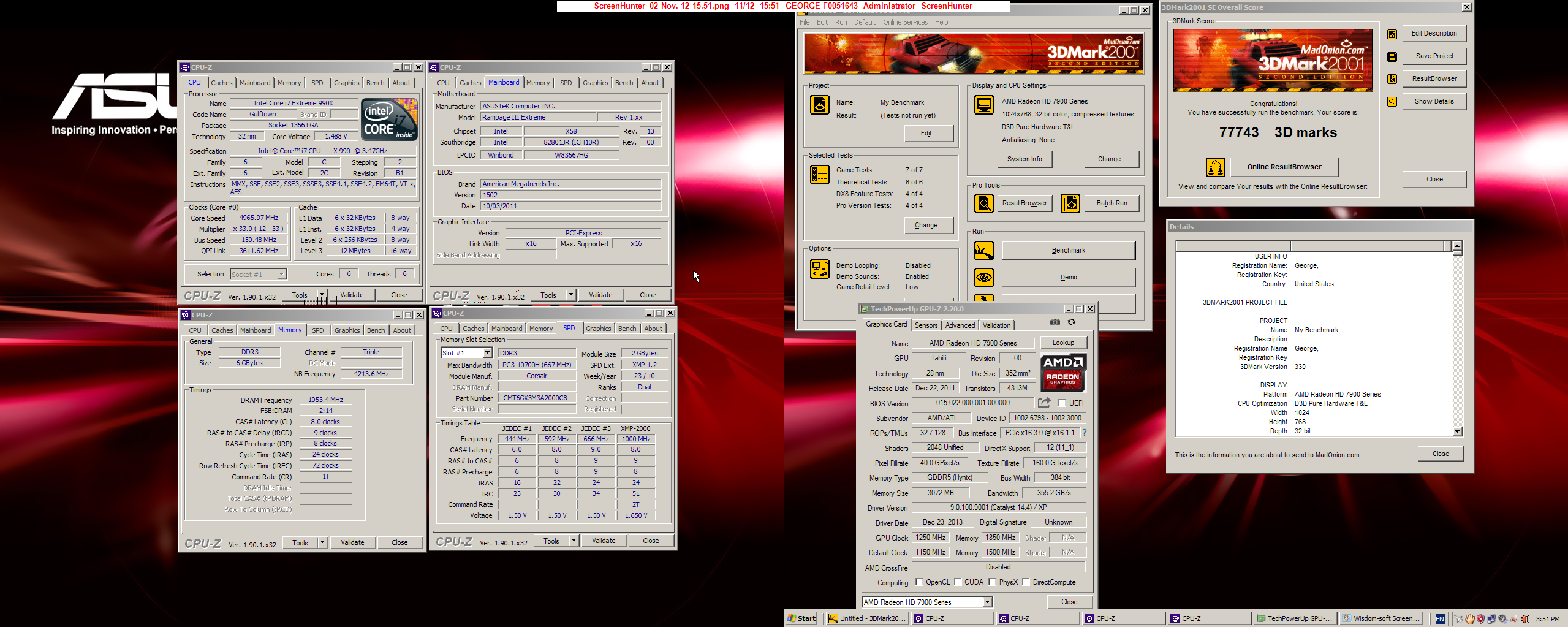1568x627 pixels.
Task: Click Change button under Selected Tests
Action: [x=928, y=225]
